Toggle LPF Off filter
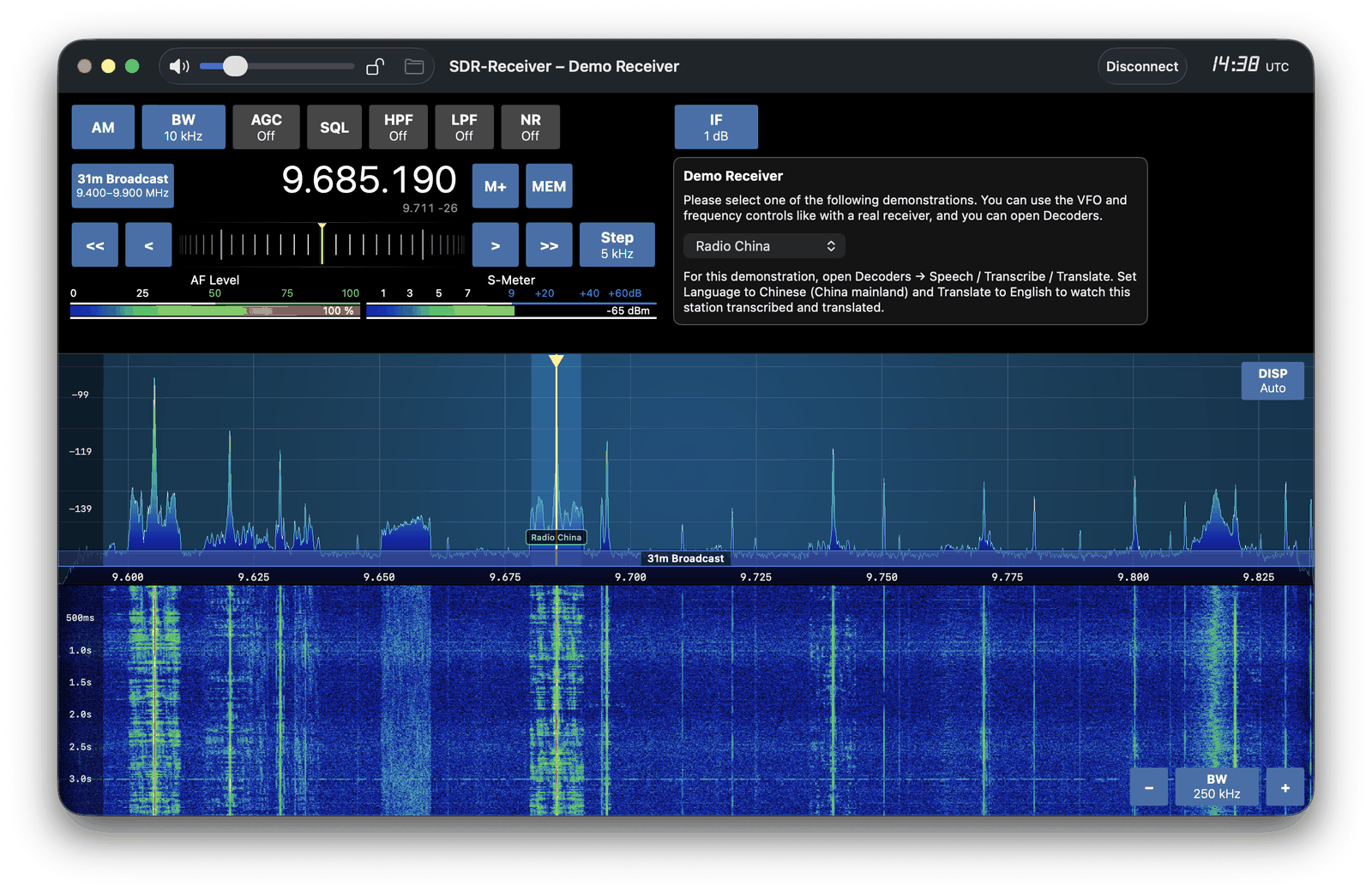Image resolution: width=1372 pixels, height=892 pixels. tap(464, 127)
